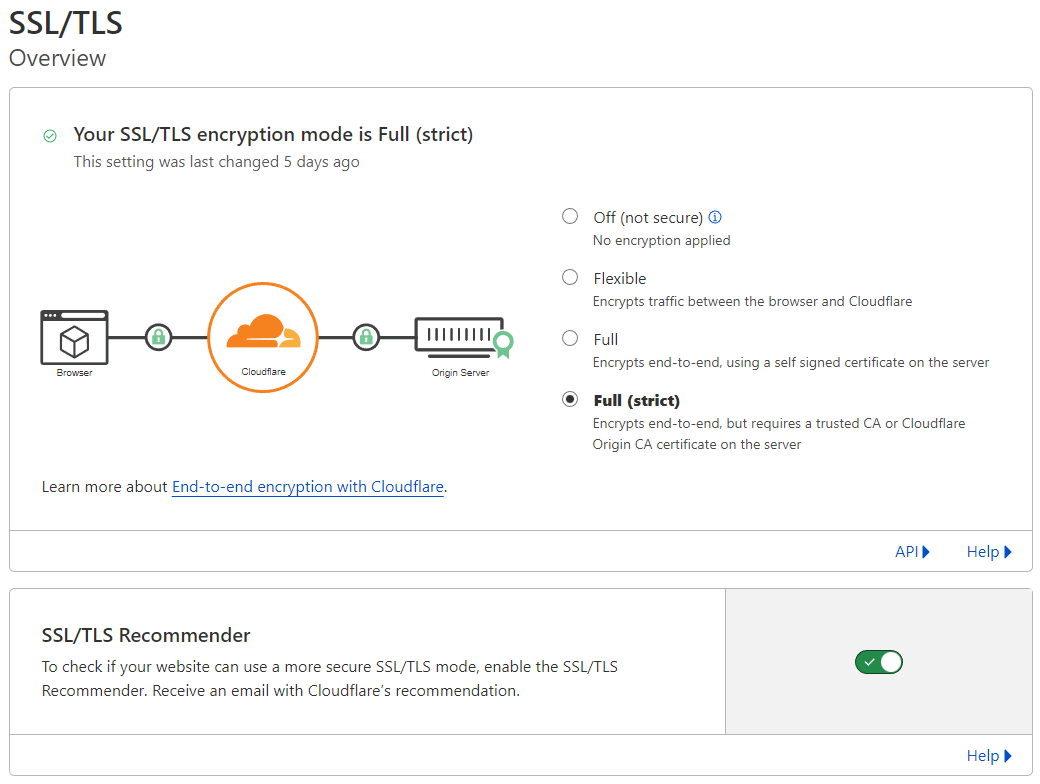Select the Full (strict) radio button
Screen dimensions: 1040x784
tap(570, 399)
